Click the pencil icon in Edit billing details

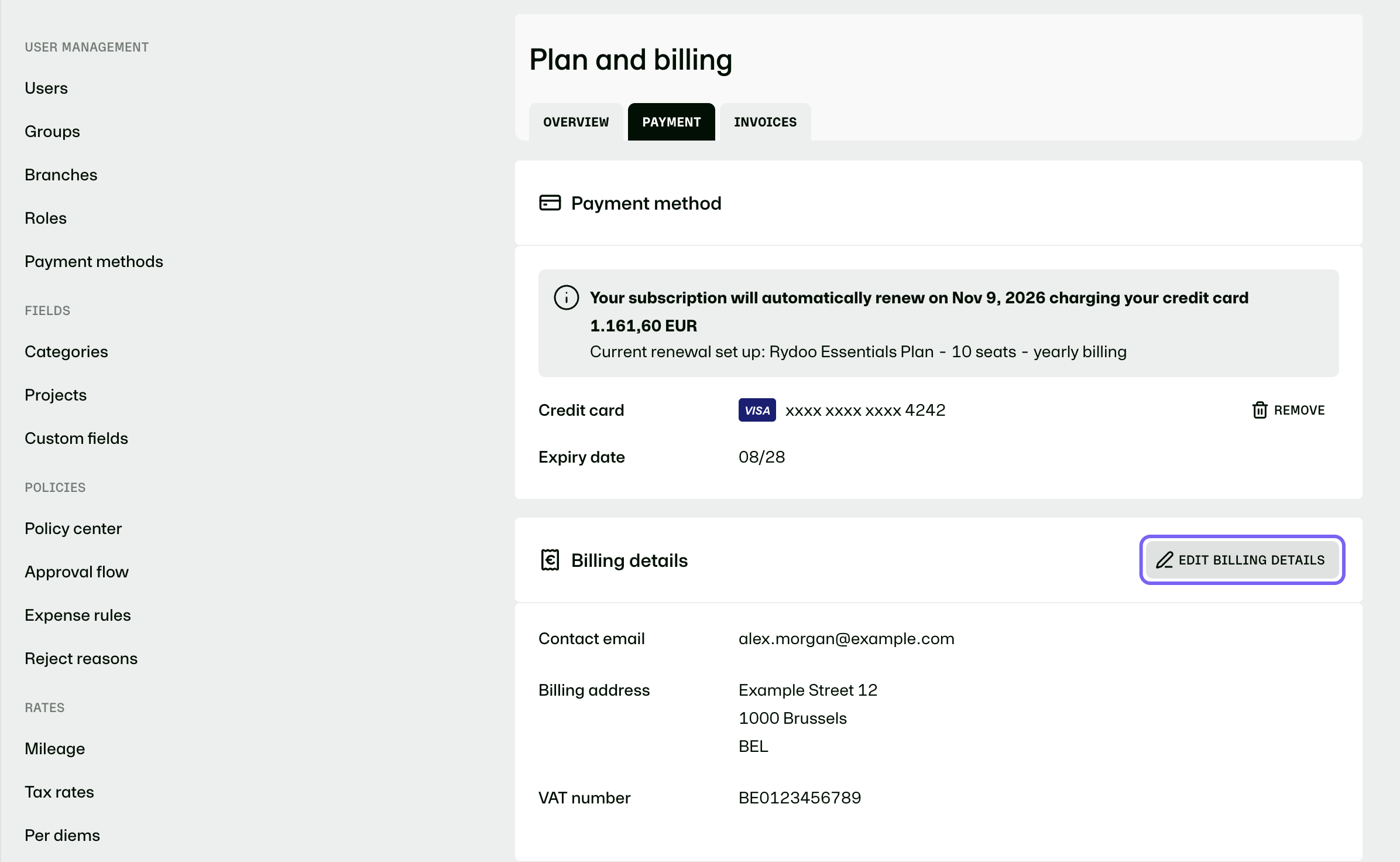click(1164, 560)
